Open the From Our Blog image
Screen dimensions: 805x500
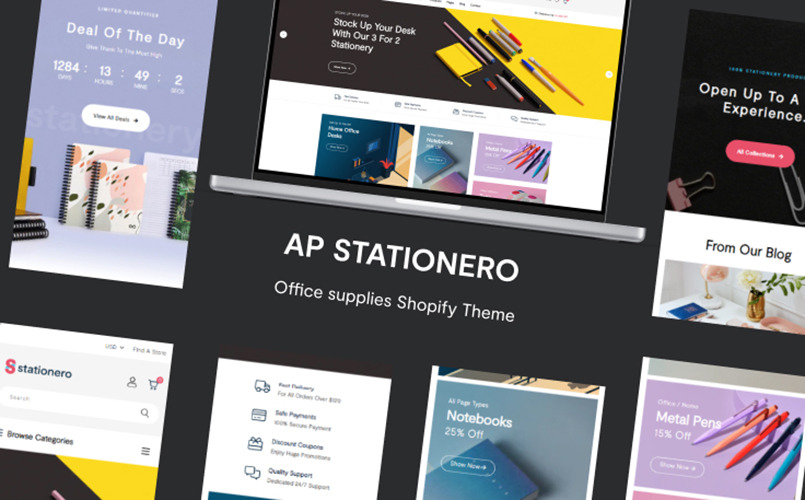click(x=732, y=295)
